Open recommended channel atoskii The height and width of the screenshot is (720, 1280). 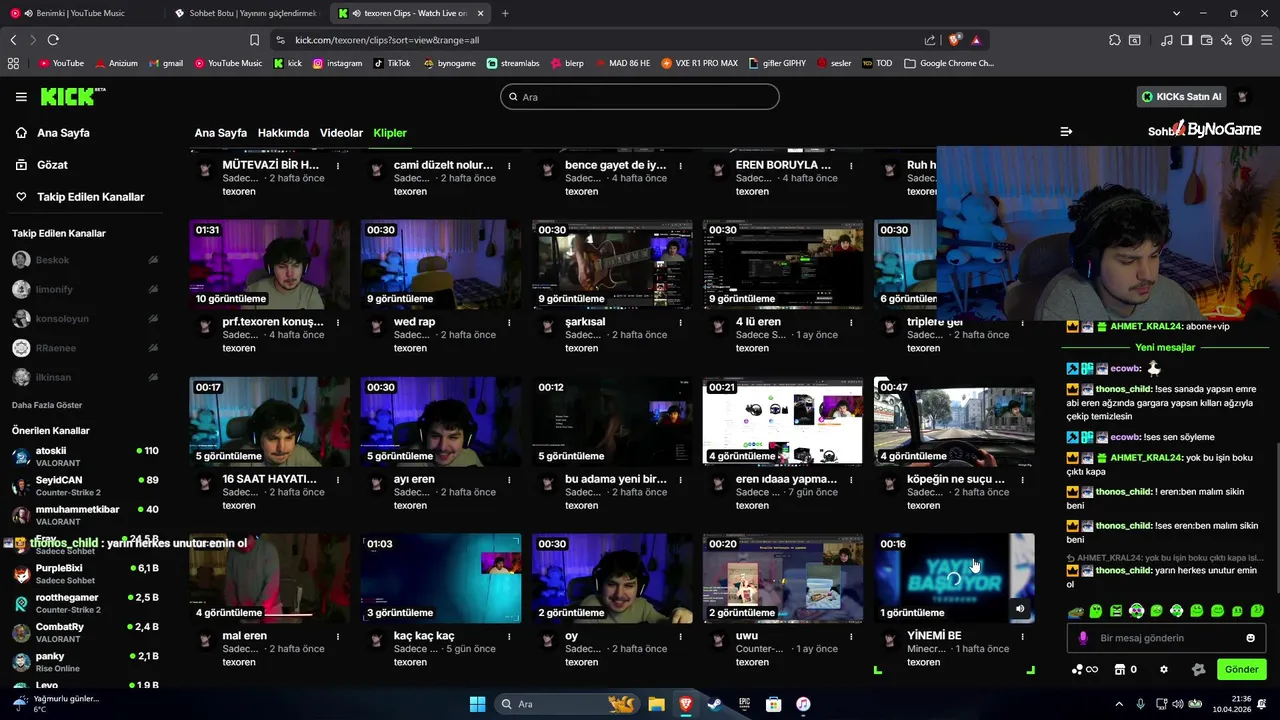(85, 457)
